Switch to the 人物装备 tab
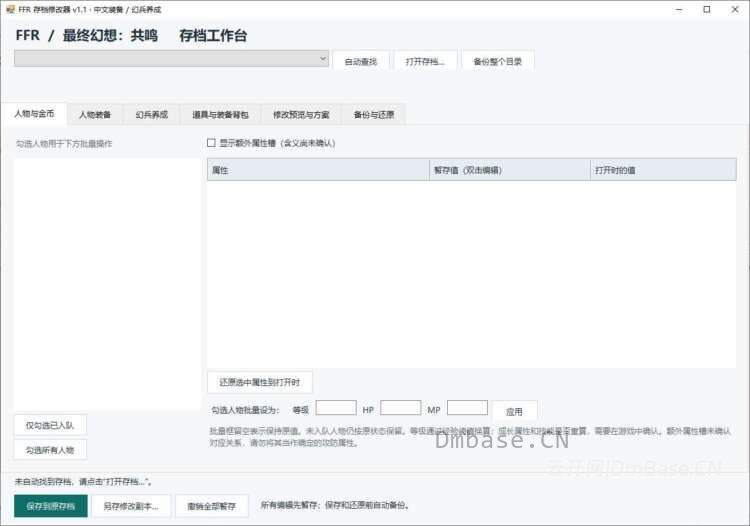750x526 pixels. point(95,114)
